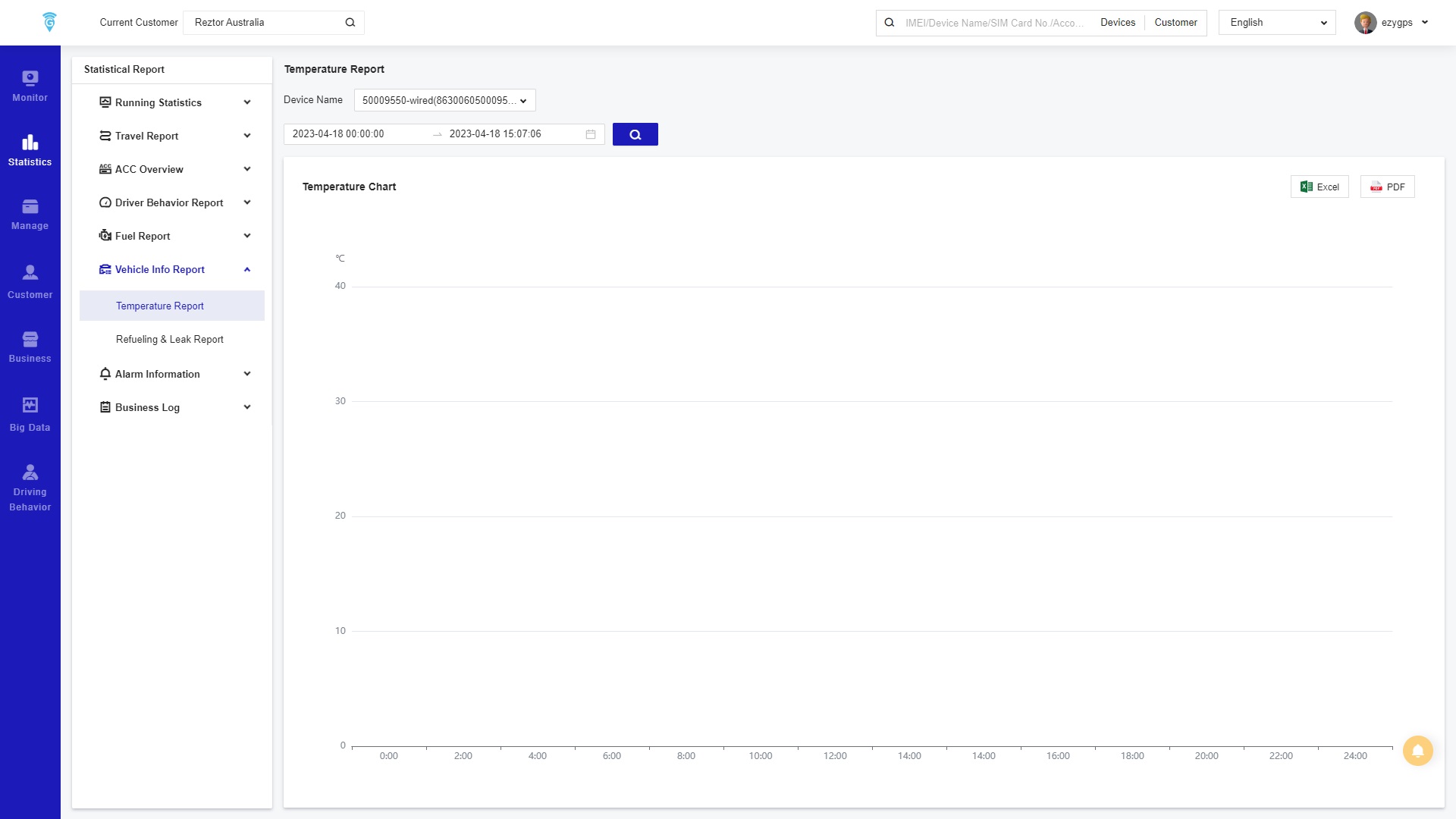The height and width of the screenshot is (819, 1456).
Task: Click the orange notification bell icon
Action: (x=1417, y=751)
